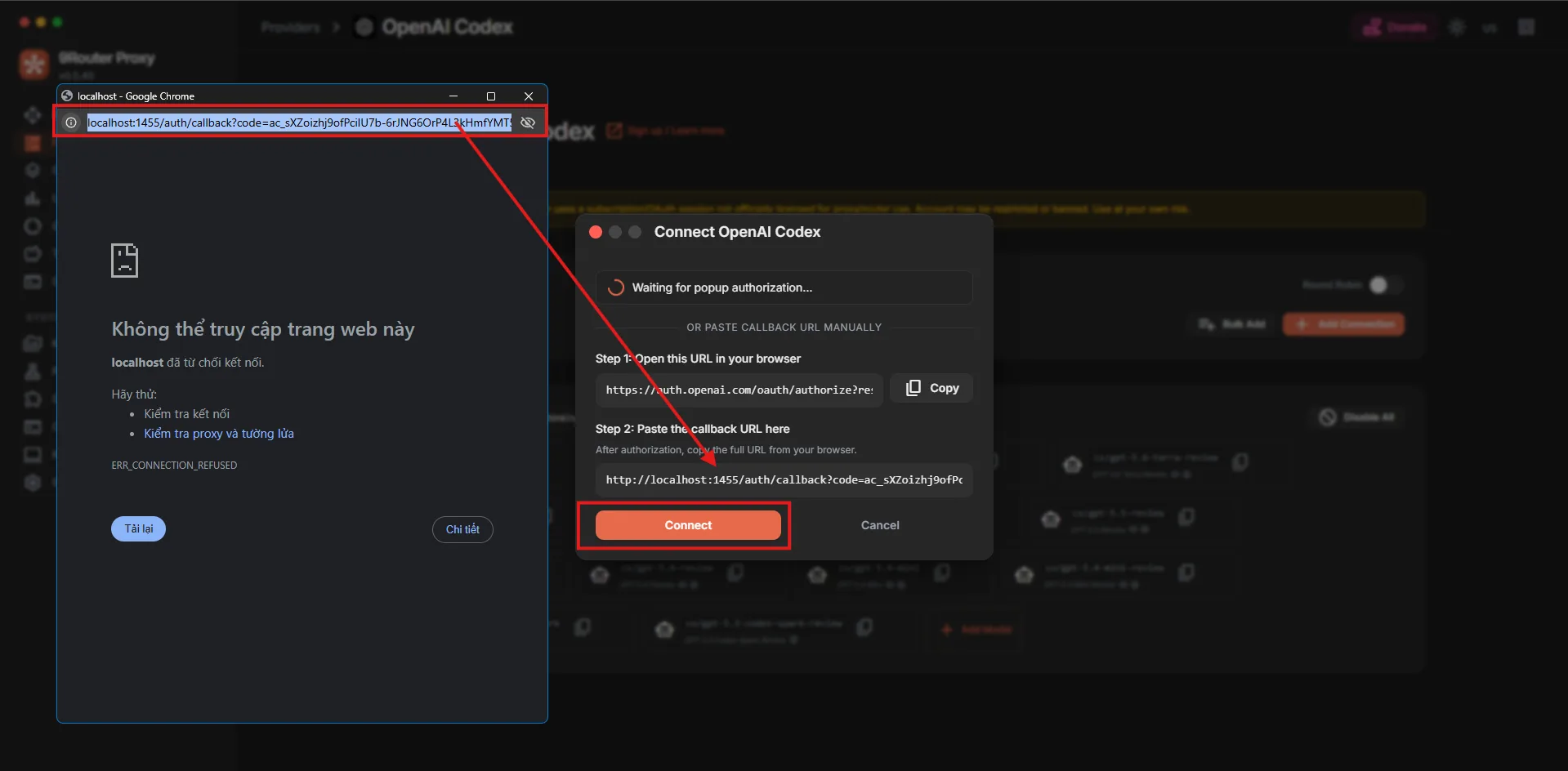Click the ERR_CONNECTION_REFUSED error code text

[174, 466]
